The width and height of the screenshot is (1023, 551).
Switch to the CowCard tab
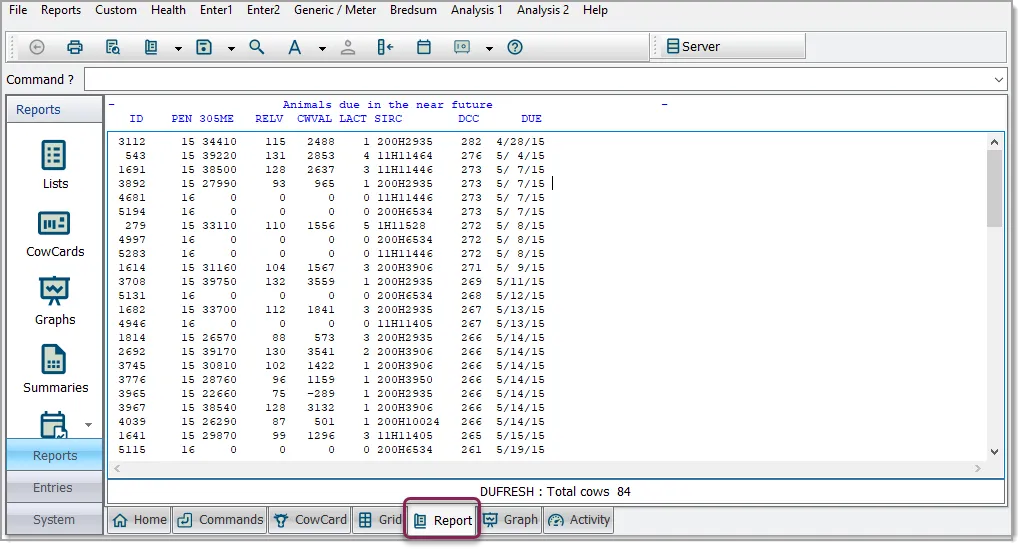pyautogui.click(x=310, y=520)
